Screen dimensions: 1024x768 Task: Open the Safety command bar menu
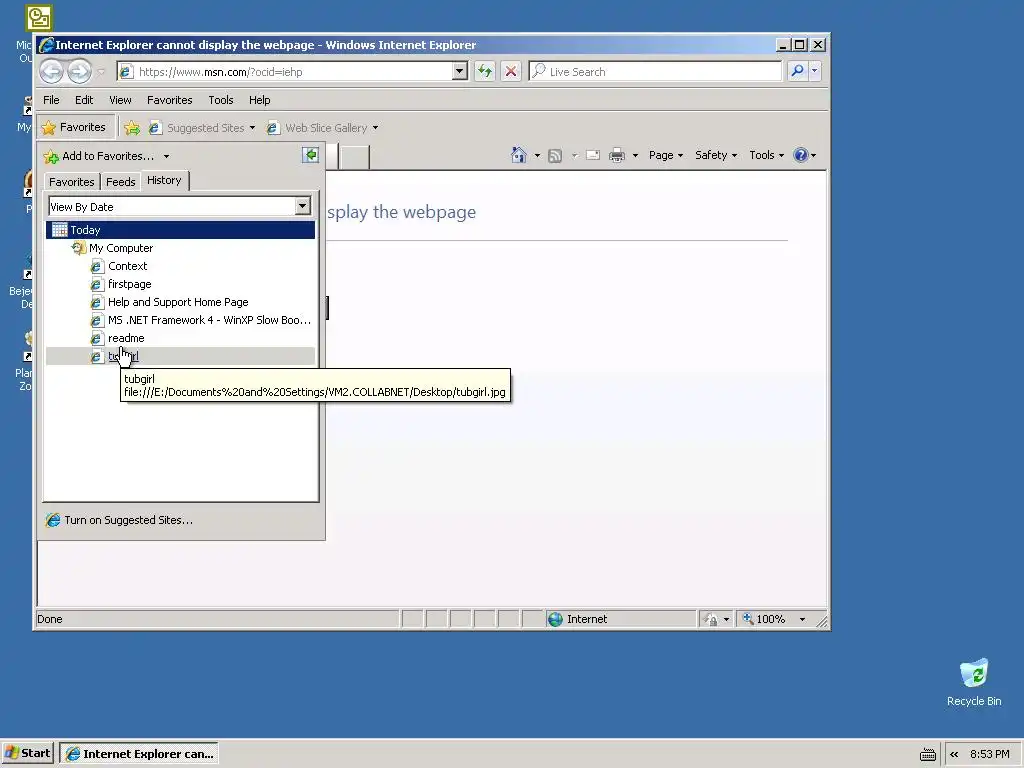point(716,155)
